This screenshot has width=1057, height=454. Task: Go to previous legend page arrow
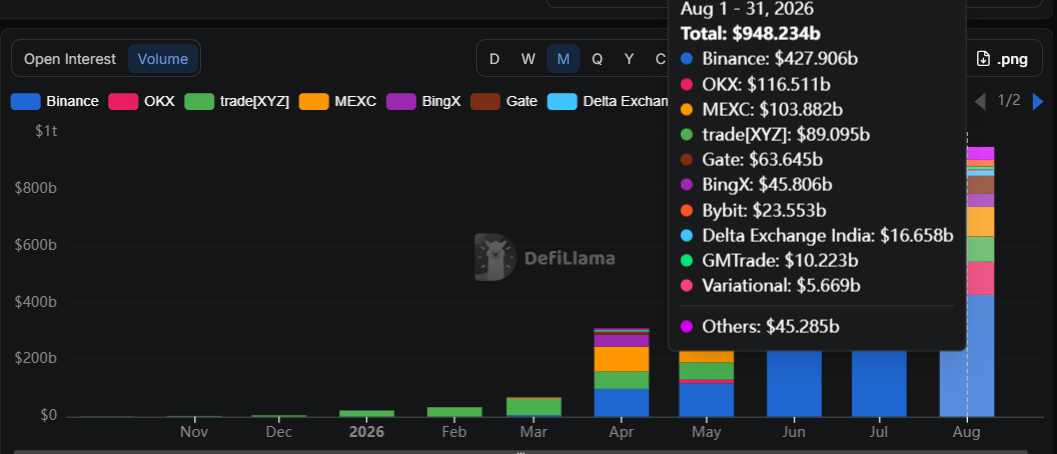(980, 101)
